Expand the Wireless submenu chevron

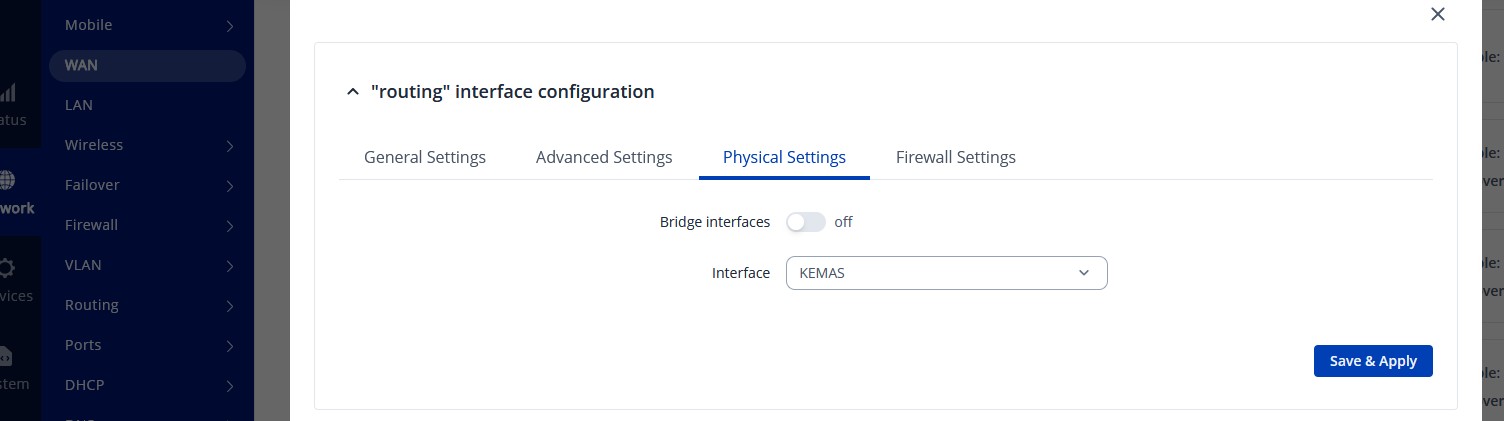coord(230,146)
